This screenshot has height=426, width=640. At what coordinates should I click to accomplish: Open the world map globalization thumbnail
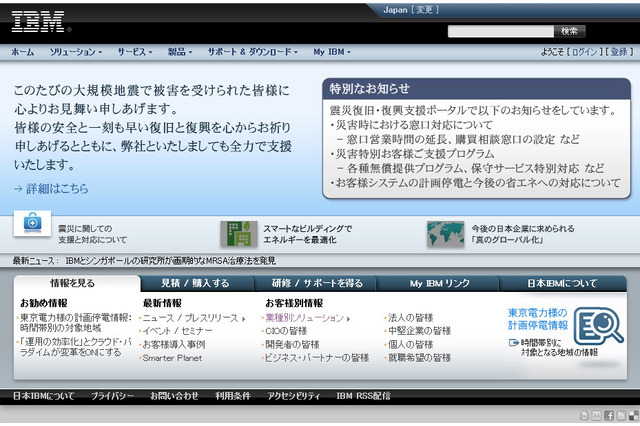[x=445, y=234]
